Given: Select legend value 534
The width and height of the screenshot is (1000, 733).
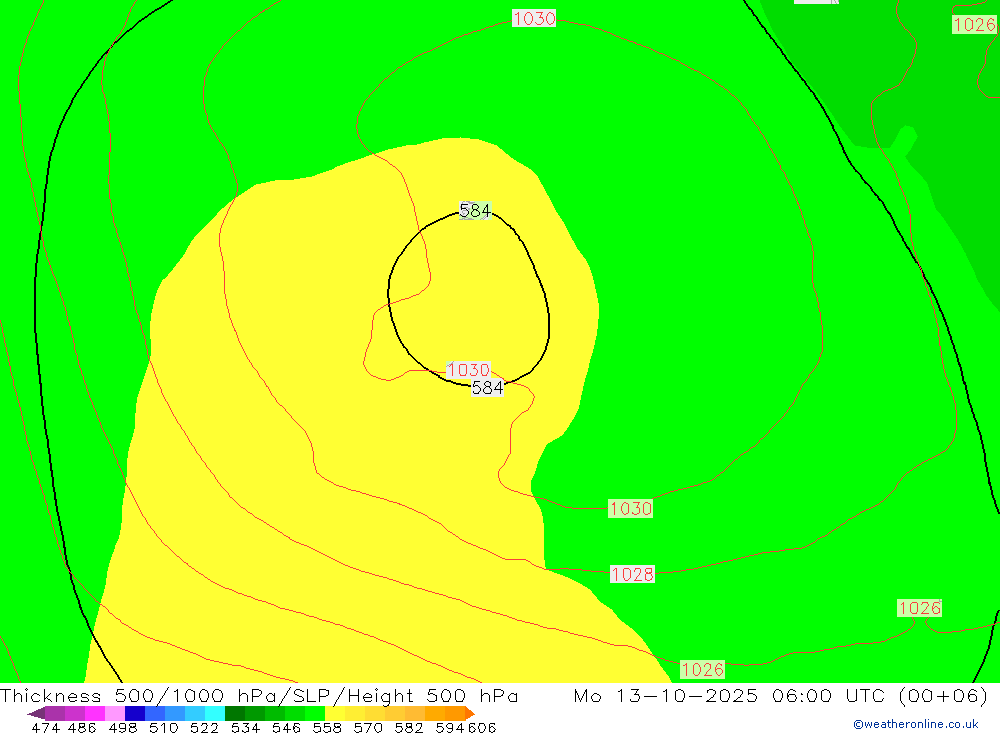Looking at the screenshot, I should pyautogui.click(x=246, y=727).
